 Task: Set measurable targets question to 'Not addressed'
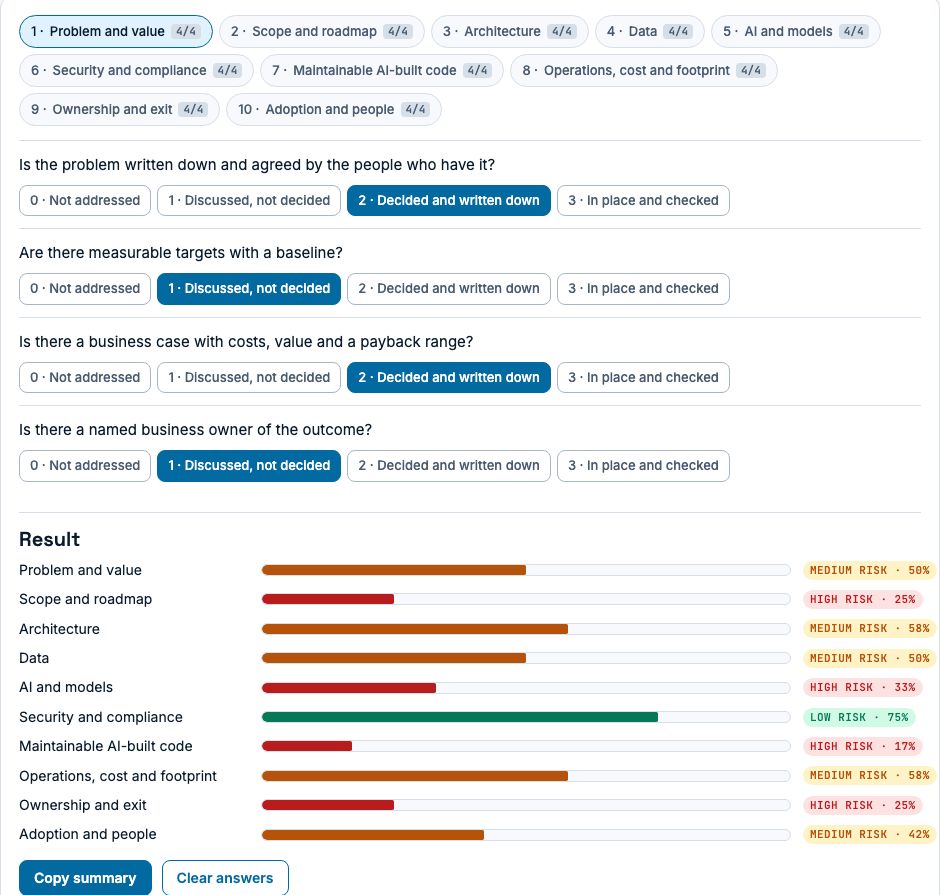coord(85,289)
